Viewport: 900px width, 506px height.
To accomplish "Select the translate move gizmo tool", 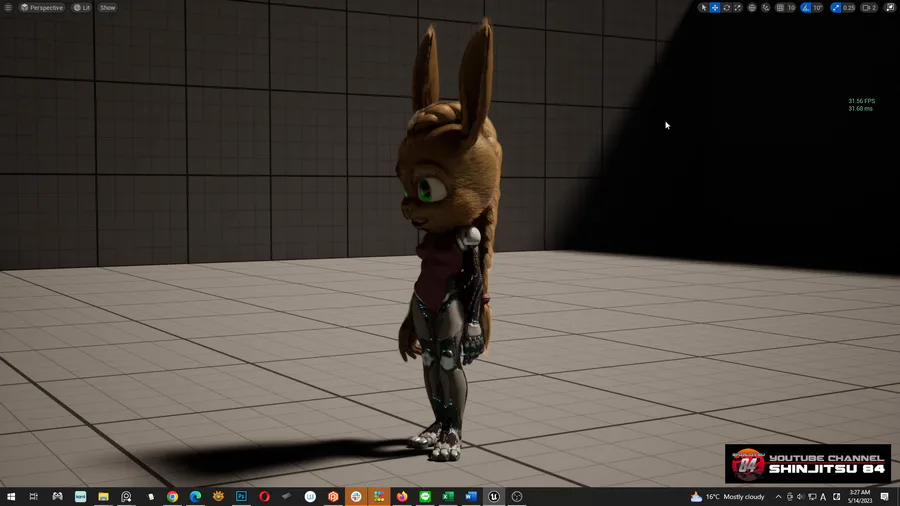I will pos(715,7).
